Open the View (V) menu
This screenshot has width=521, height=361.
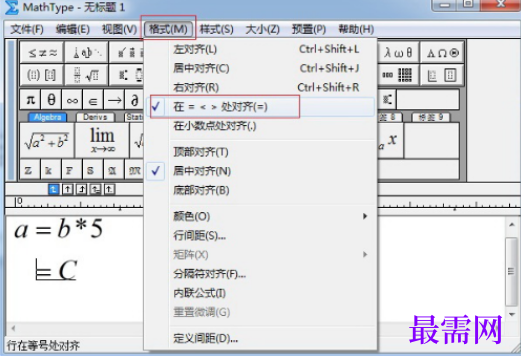119,29
